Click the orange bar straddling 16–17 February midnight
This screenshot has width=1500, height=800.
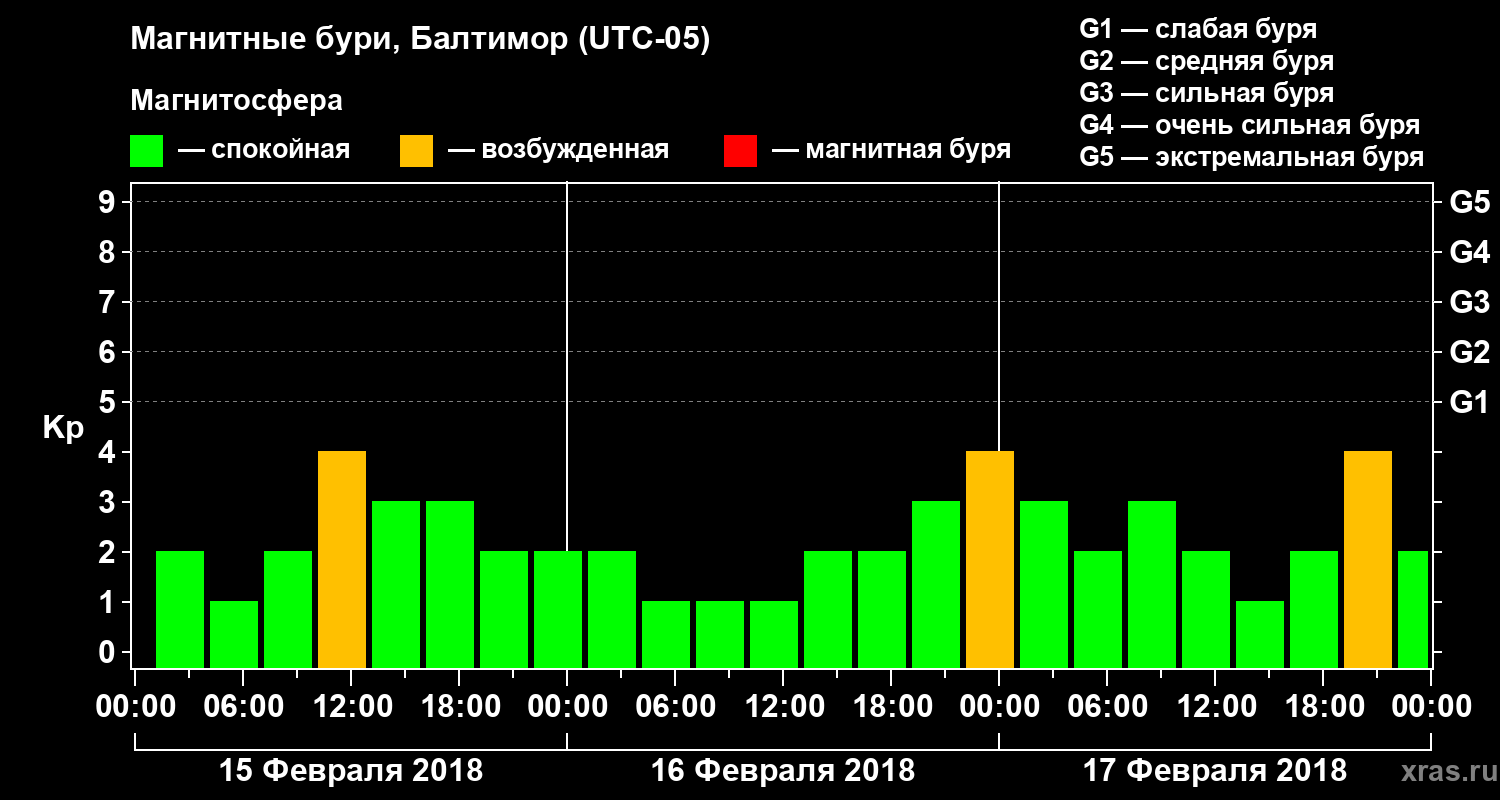click(990, 559)
